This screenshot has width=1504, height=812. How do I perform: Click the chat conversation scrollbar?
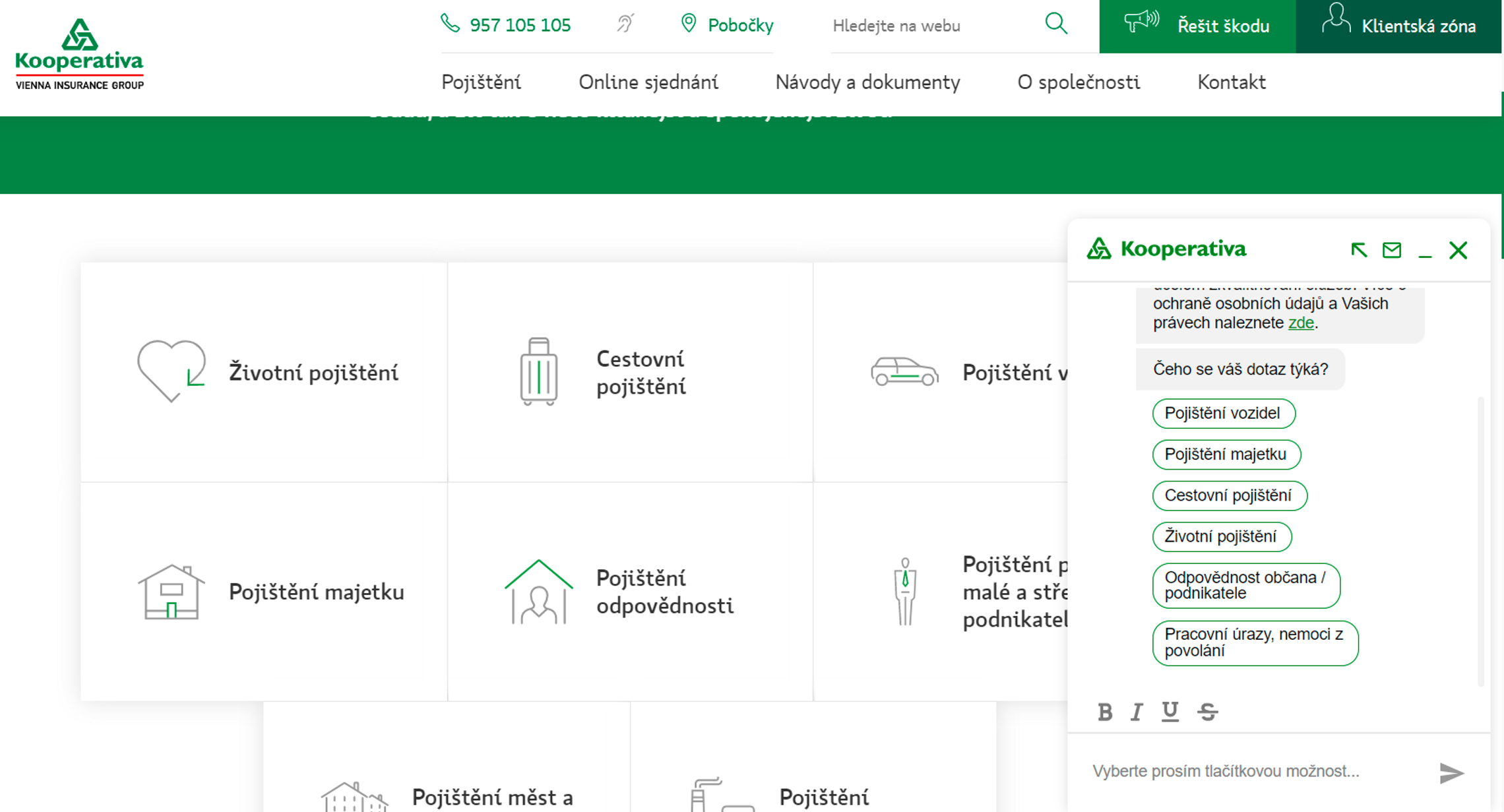click(1481, 541)
